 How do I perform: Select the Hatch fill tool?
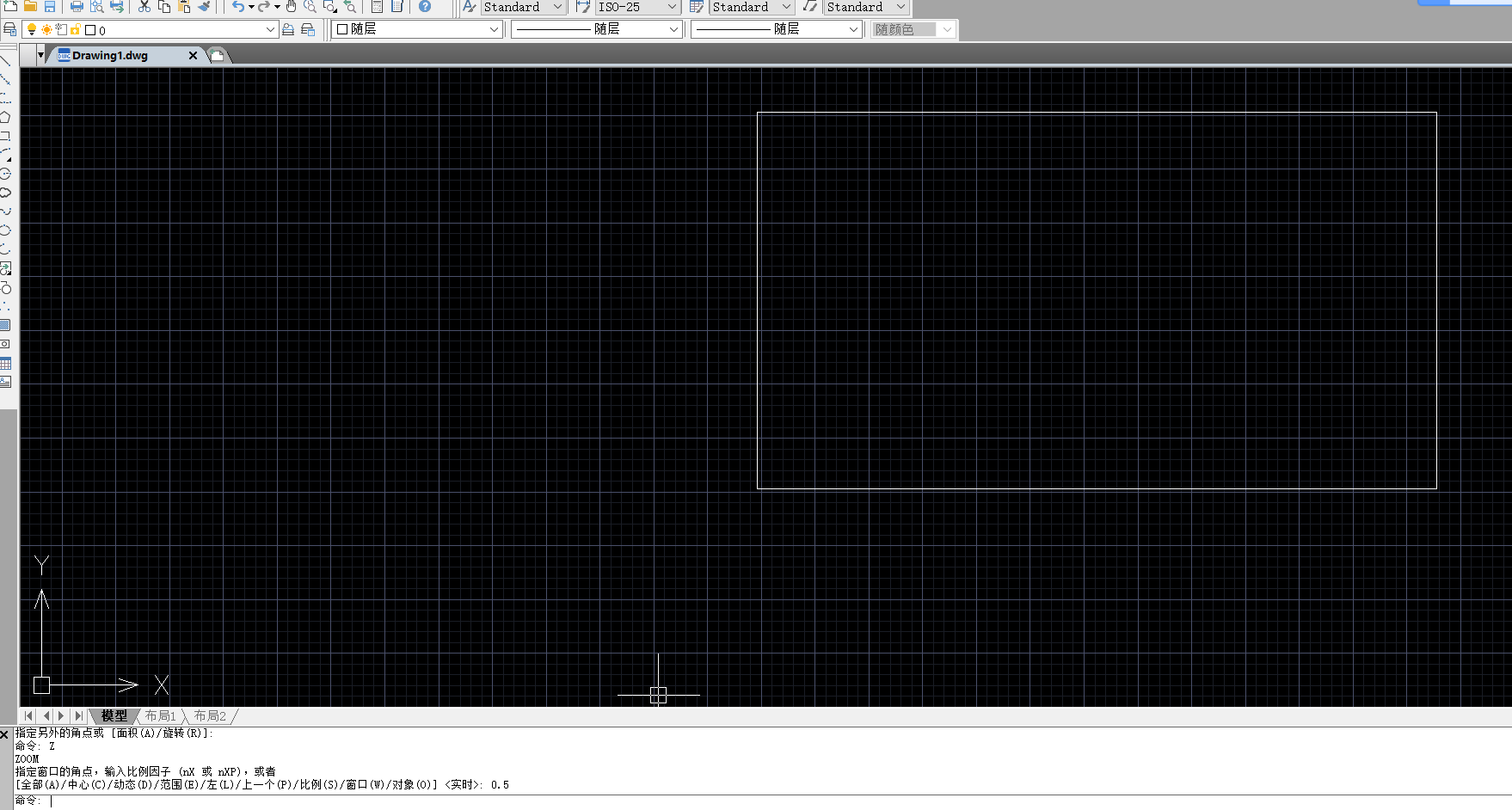click(x=5, y=325)
